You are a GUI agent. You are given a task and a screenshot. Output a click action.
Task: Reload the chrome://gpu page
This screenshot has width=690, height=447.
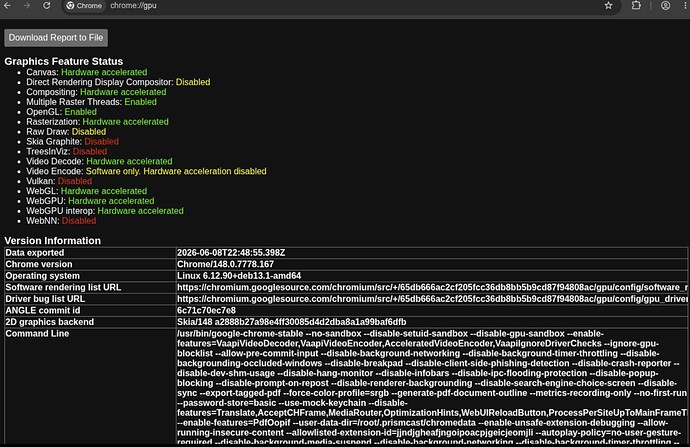[46, 6]
